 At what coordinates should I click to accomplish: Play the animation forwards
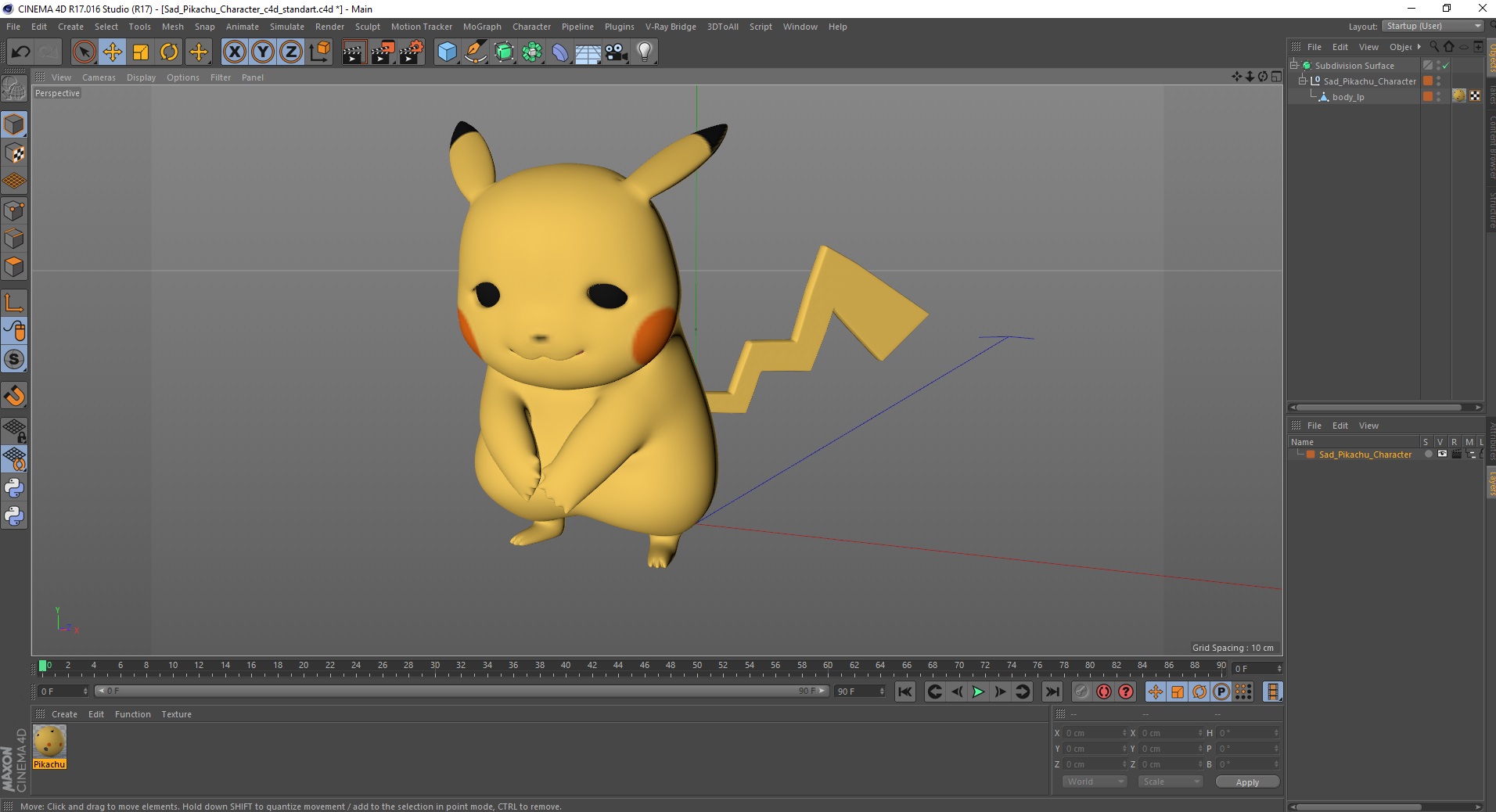(x=978, y=692)
